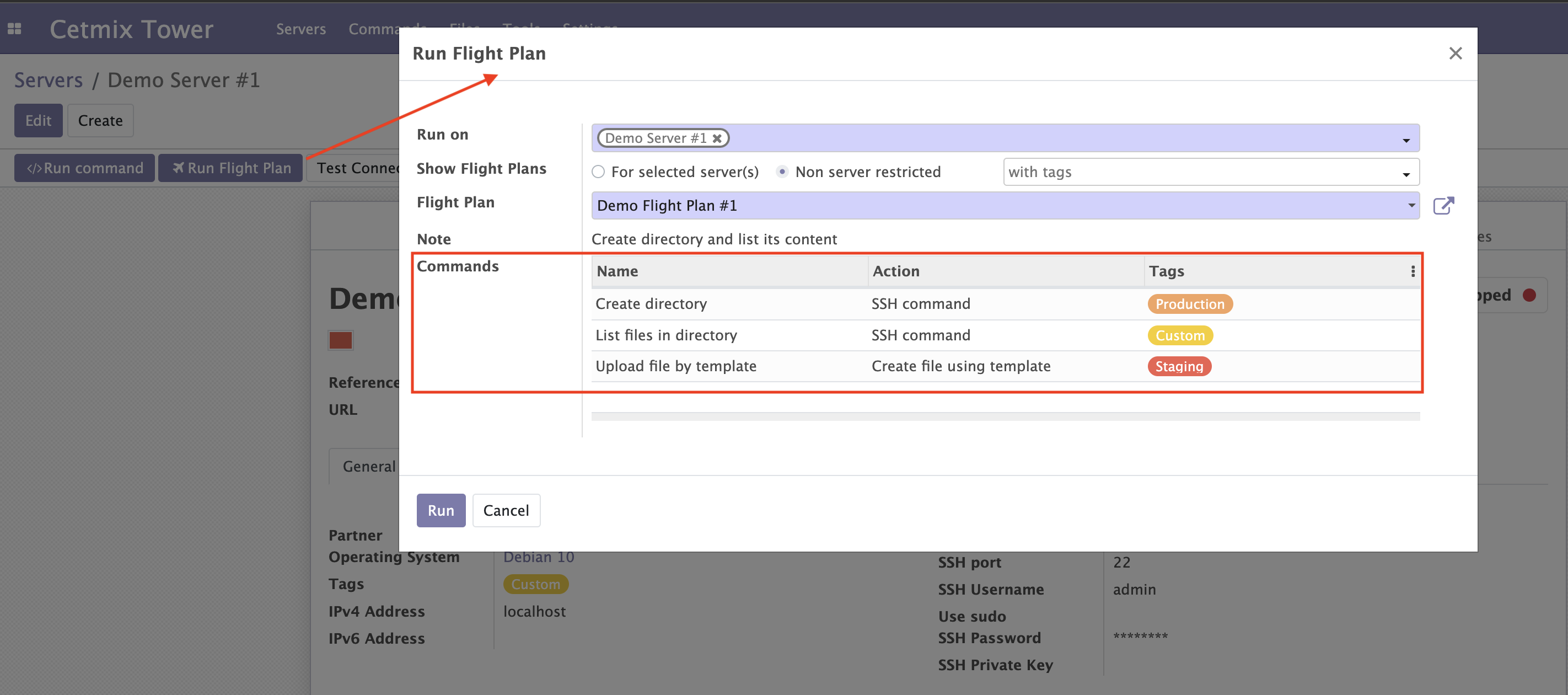1568x695 pixels.
Task: Open Flight Plan external link icon
Action: 1443,206
